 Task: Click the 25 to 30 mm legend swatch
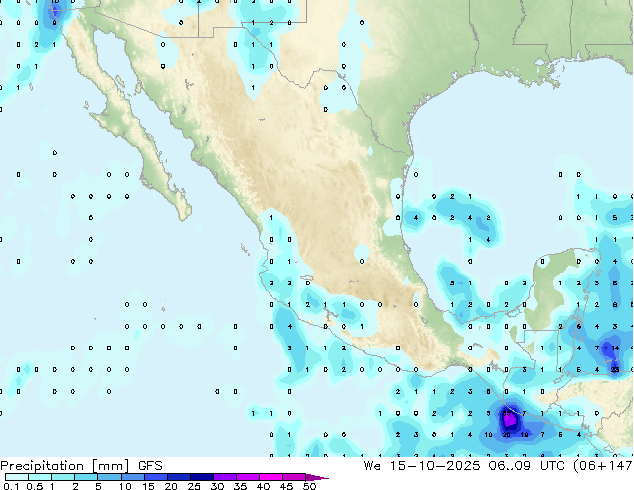202,477
